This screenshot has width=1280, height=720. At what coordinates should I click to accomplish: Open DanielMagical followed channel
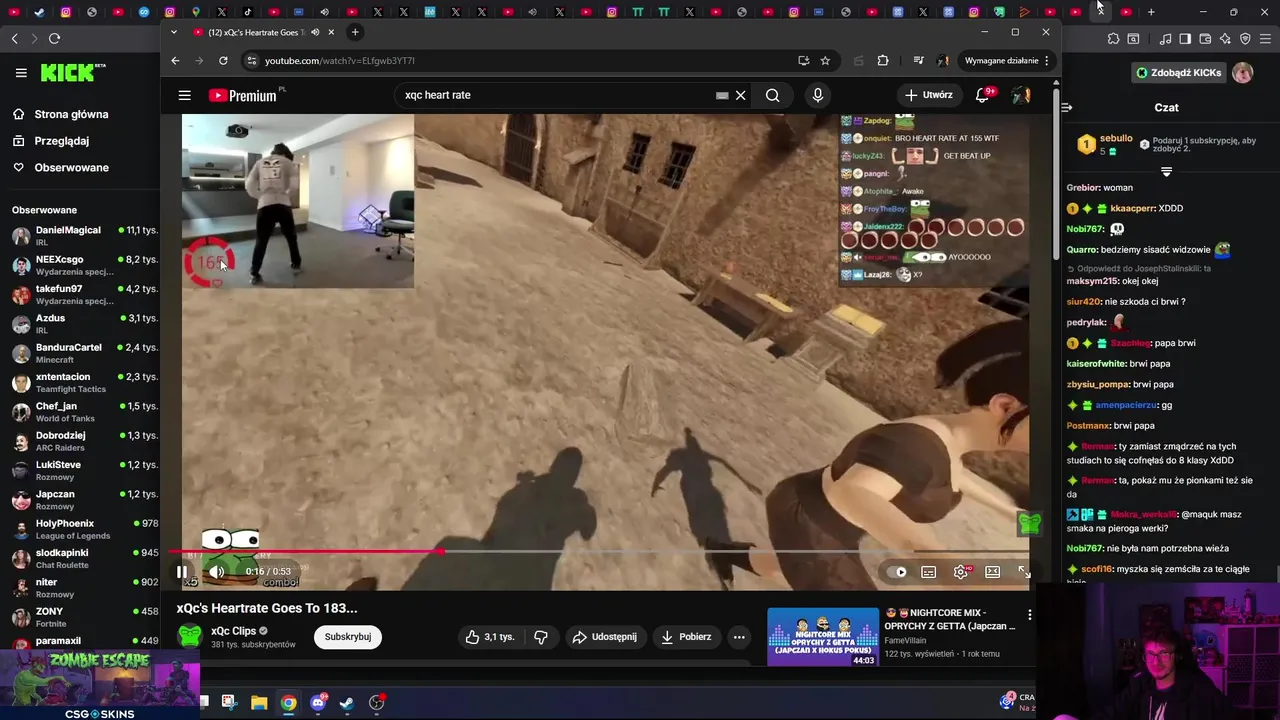pos(84,236)
